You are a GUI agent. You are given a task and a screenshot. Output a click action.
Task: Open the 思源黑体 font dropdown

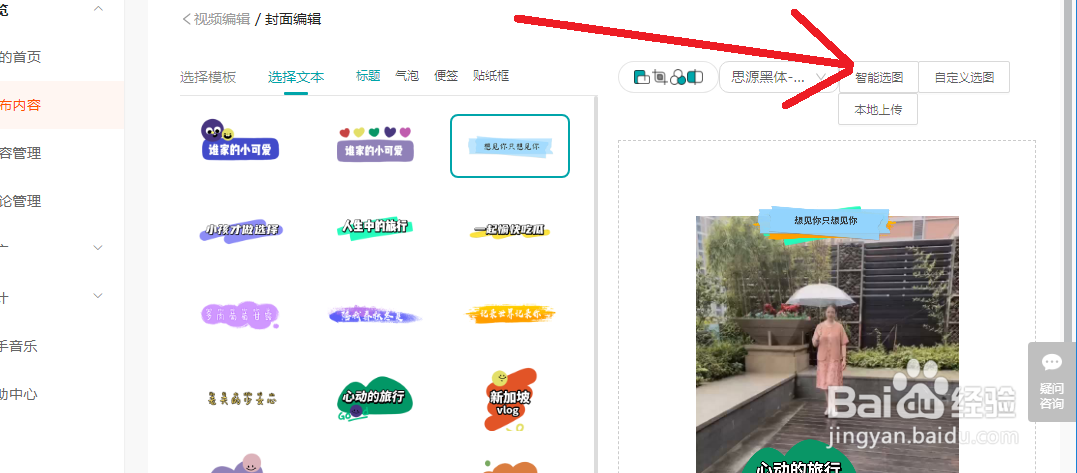[x=779, y=78]
